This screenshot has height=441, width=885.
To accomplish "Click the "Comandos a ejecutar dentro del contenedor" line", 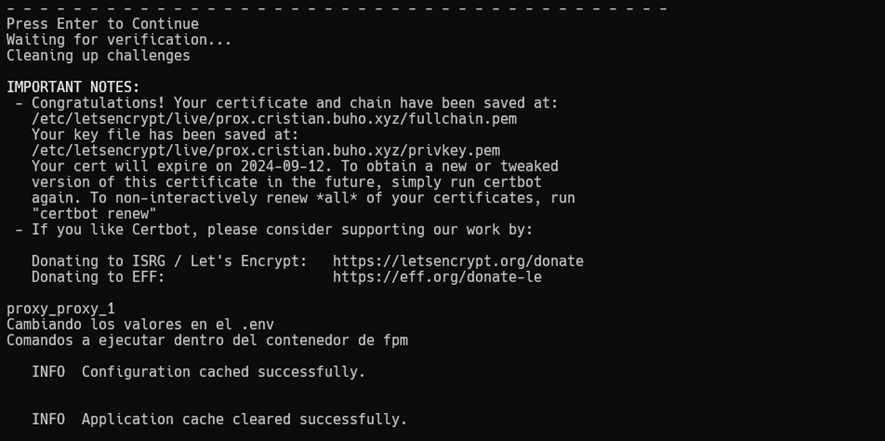I will click(x=206, y=340).
